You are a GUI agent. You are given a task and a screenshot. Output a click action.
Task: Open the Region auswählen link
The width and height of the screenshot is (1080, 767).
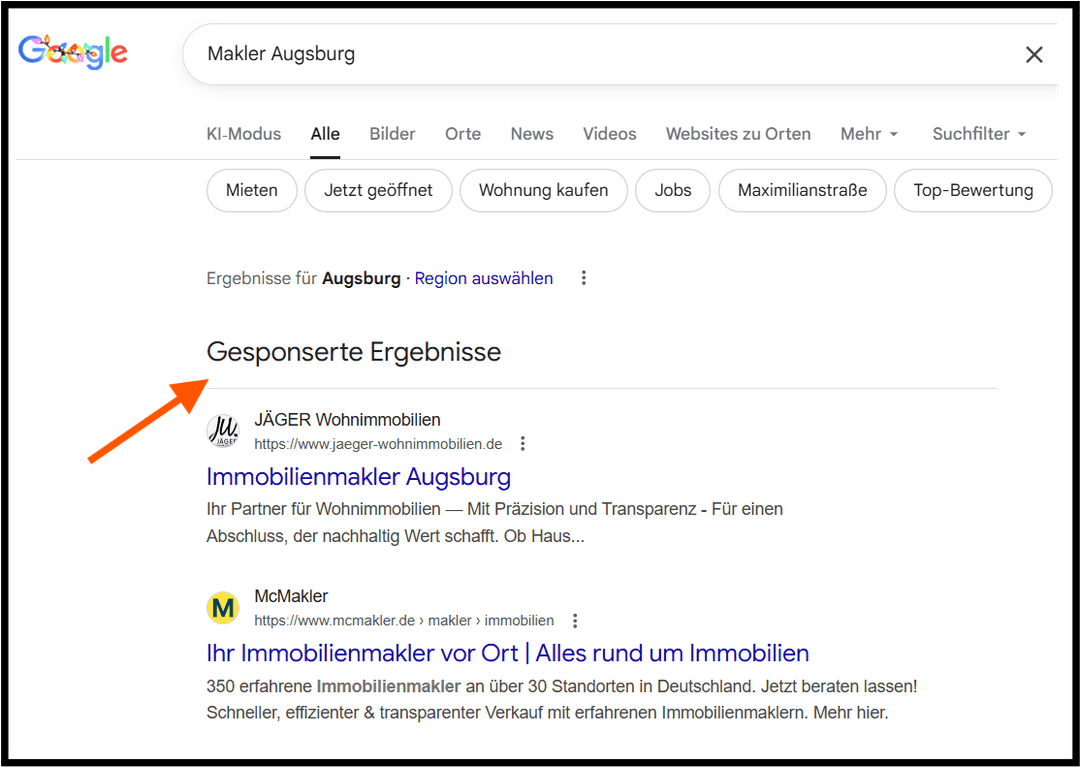point(483,278)
